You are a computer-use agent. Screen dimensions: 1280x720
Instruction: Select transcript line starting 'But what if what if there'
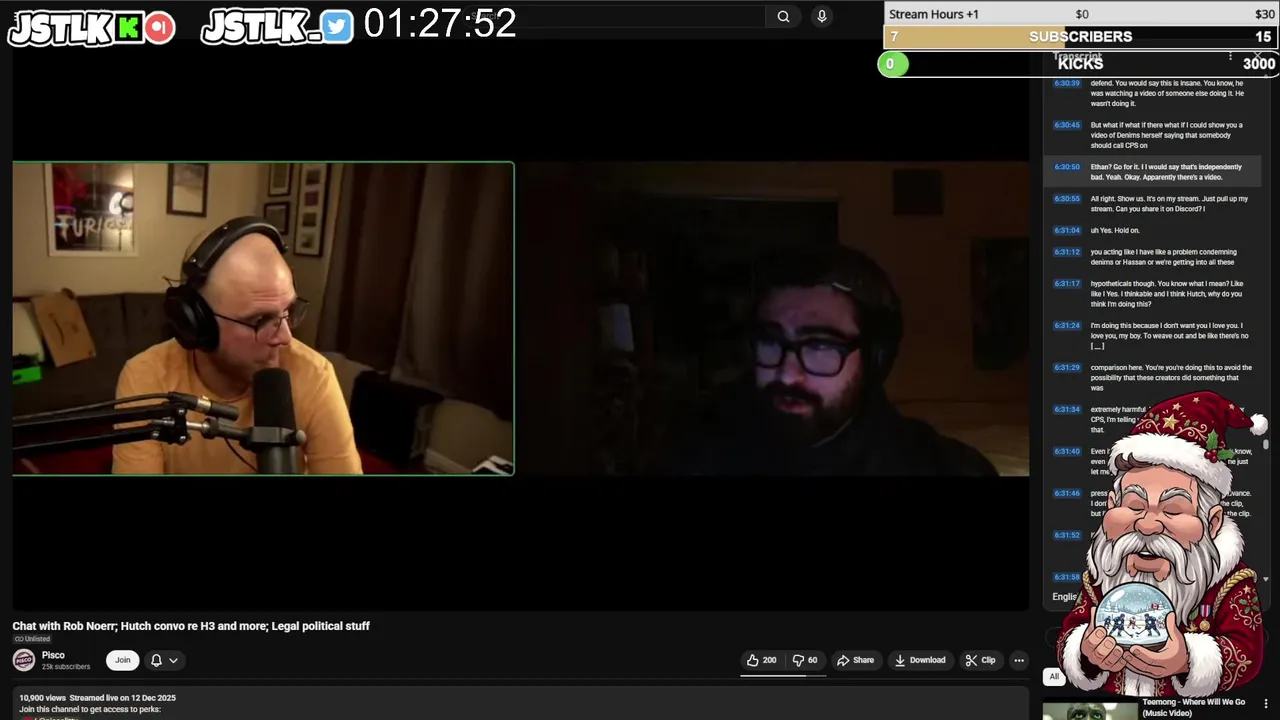tap(1166, 135)
